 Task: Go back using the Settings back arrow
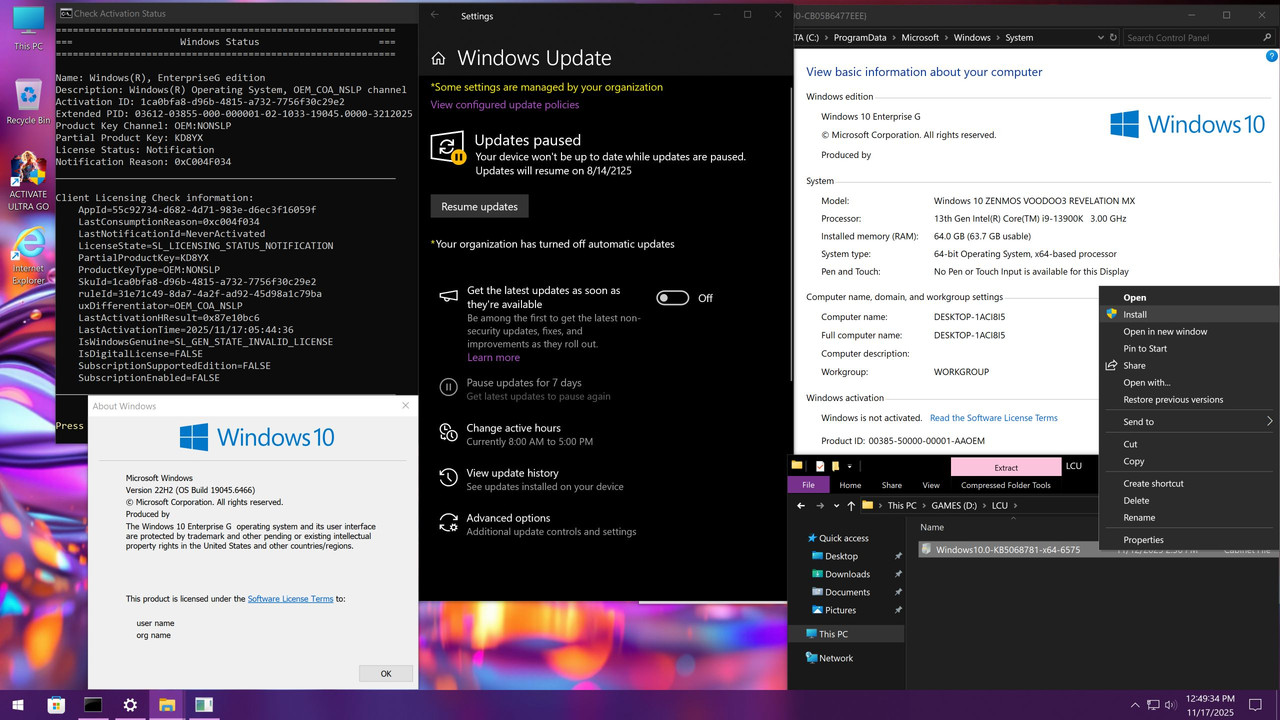click(x=434, y=15)
